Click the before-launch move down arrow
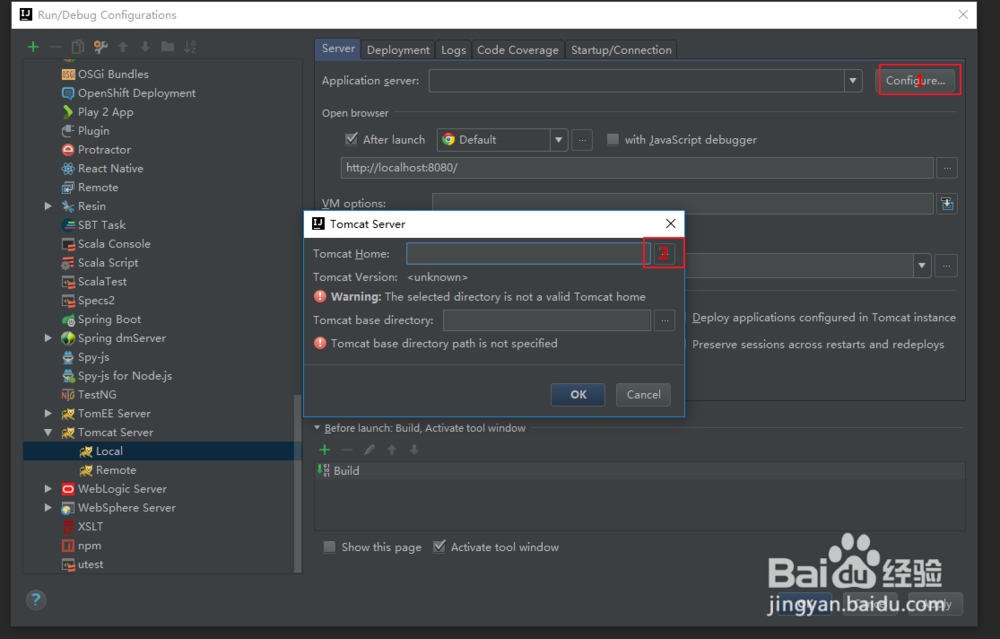 pyautogui.click(x=415, y=450)
